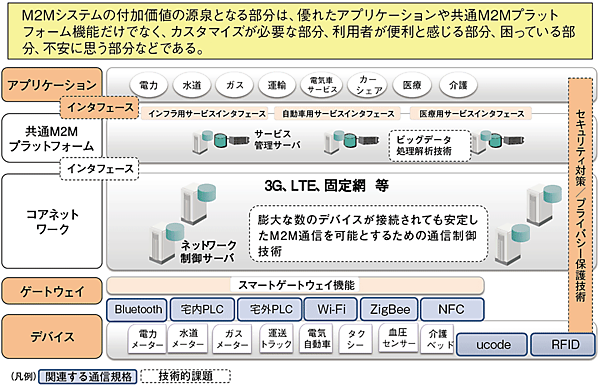600x387 pixels.
Task: Click the 血圧センサー device box
Action: pos(398,338)
